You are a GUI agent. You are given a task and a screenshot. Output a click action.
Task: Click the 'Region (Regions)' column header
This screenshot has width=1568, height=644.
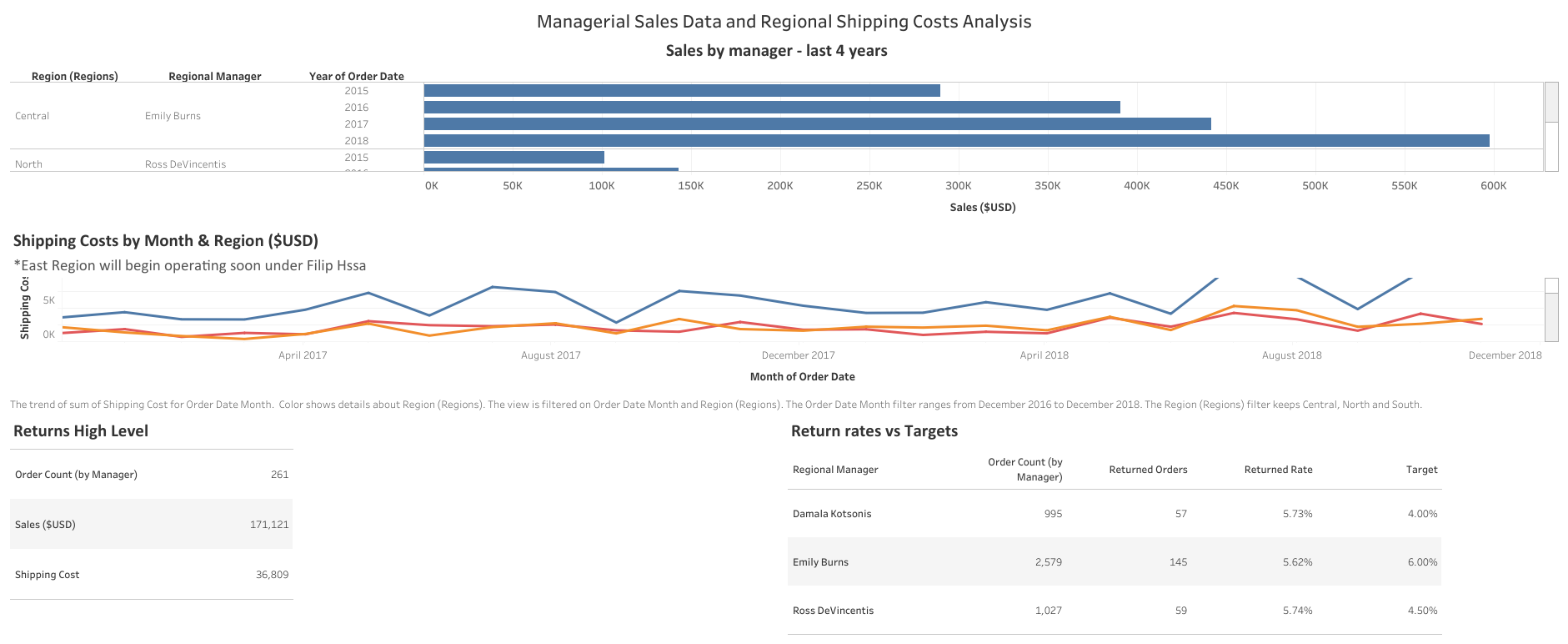click(75, 76)
